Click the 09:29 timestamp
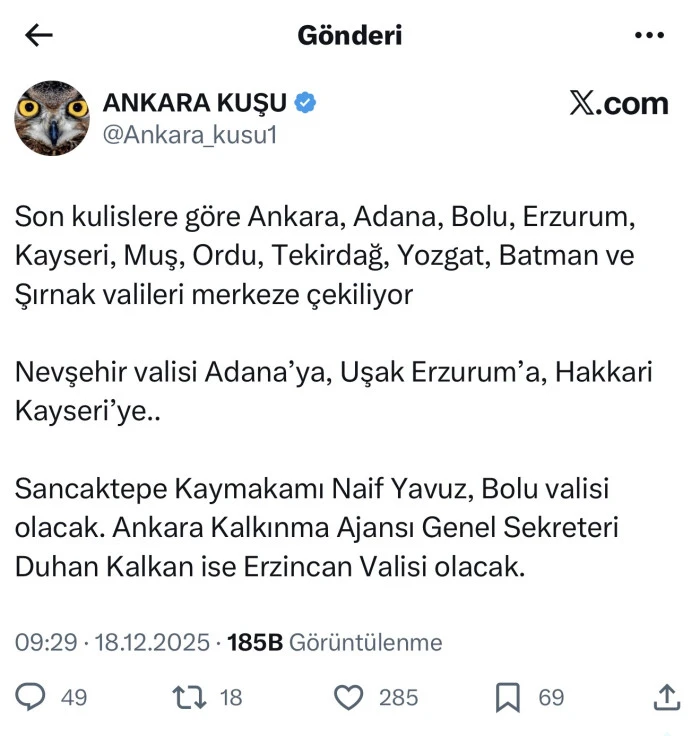The height and width of the screenshot is (736, 700). [45, 642]
